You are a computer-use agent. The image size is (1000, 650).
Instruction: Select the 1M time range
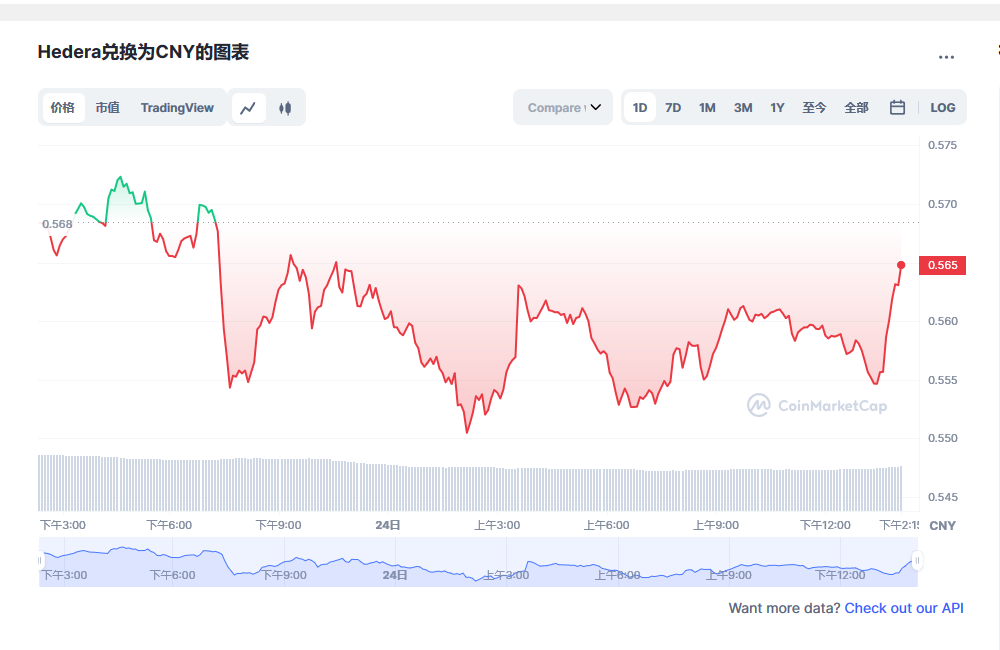707,108
